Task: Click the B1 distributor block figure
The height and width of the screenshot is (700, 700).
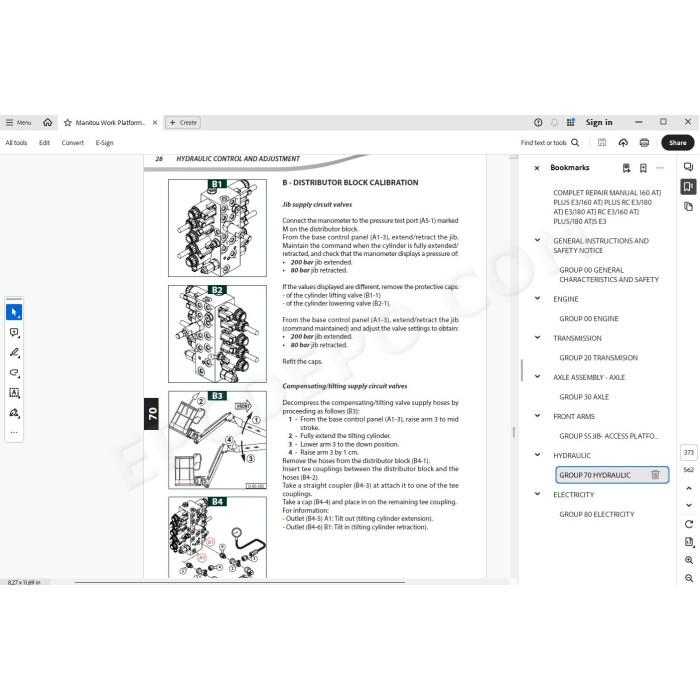Action: pyautogui.click(x=217, y=228)
